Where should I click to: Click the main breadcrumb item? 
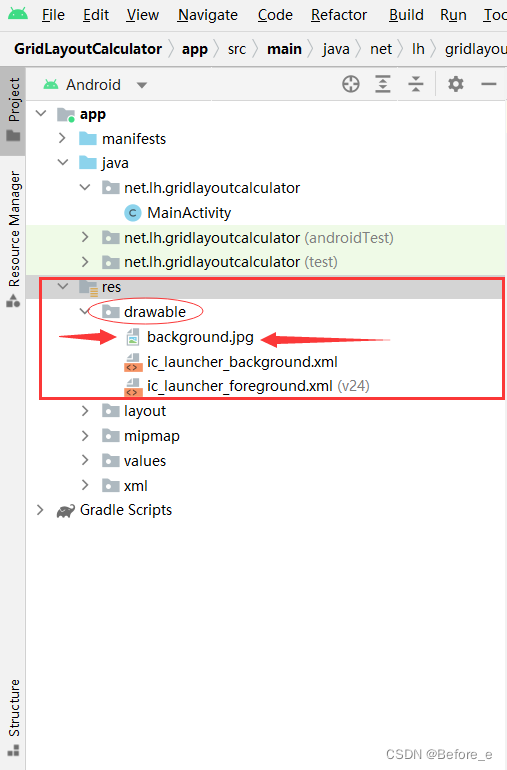pyautogui.click(x=284, y=49)
